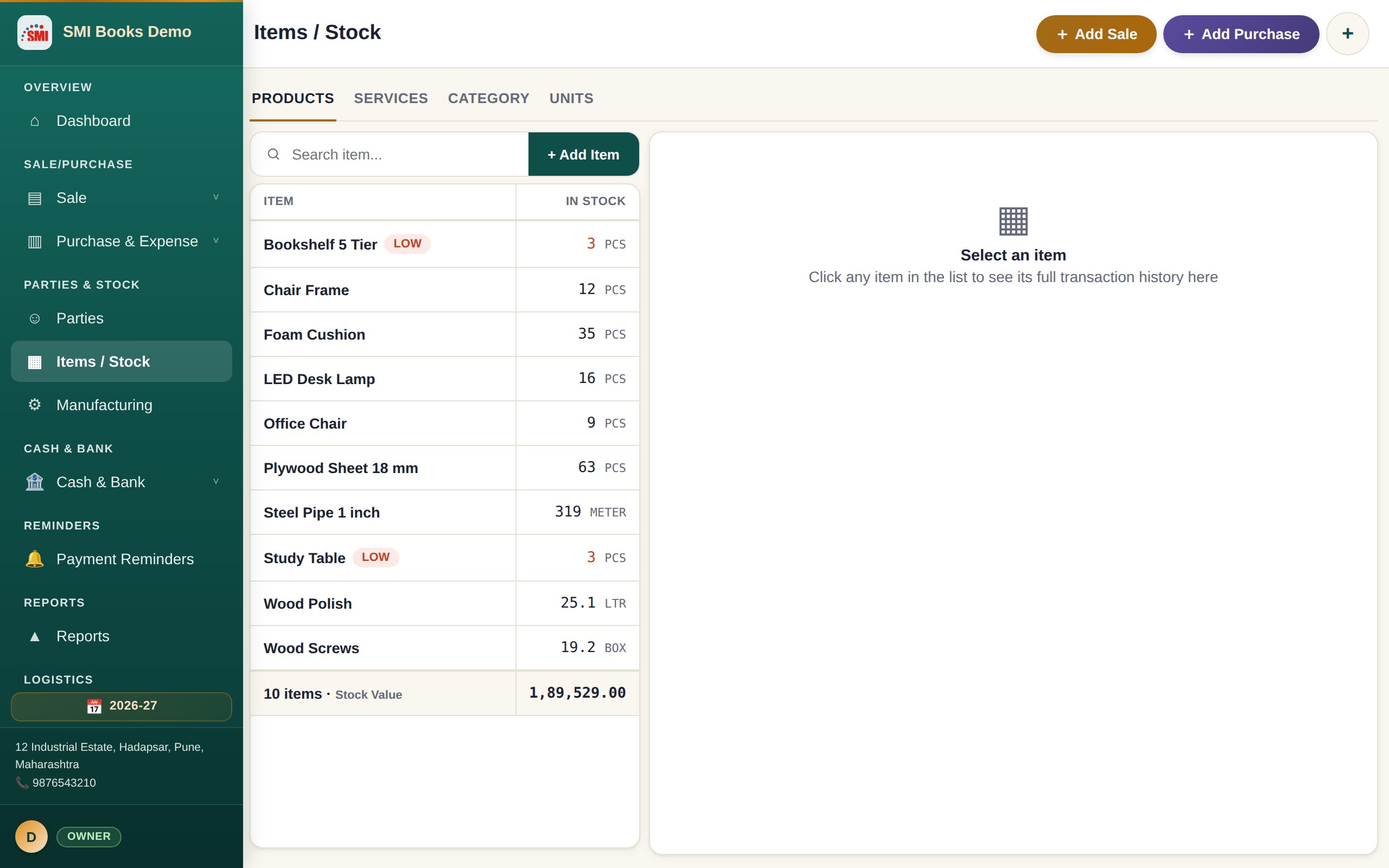1389x868 pixels.
Task: Click the search magnifier icon
Action: [273, 154]
